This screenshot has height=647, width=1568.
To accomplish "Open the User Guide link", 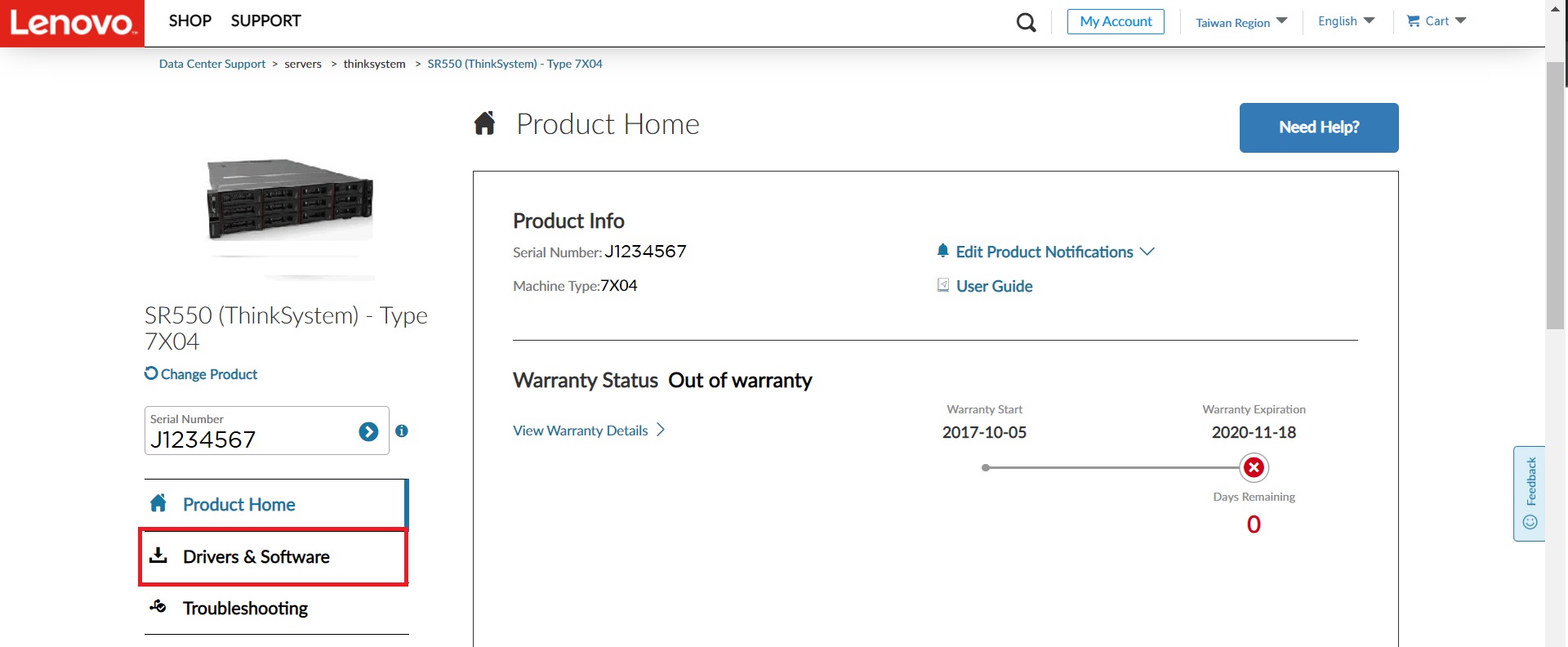I will 995,286.
